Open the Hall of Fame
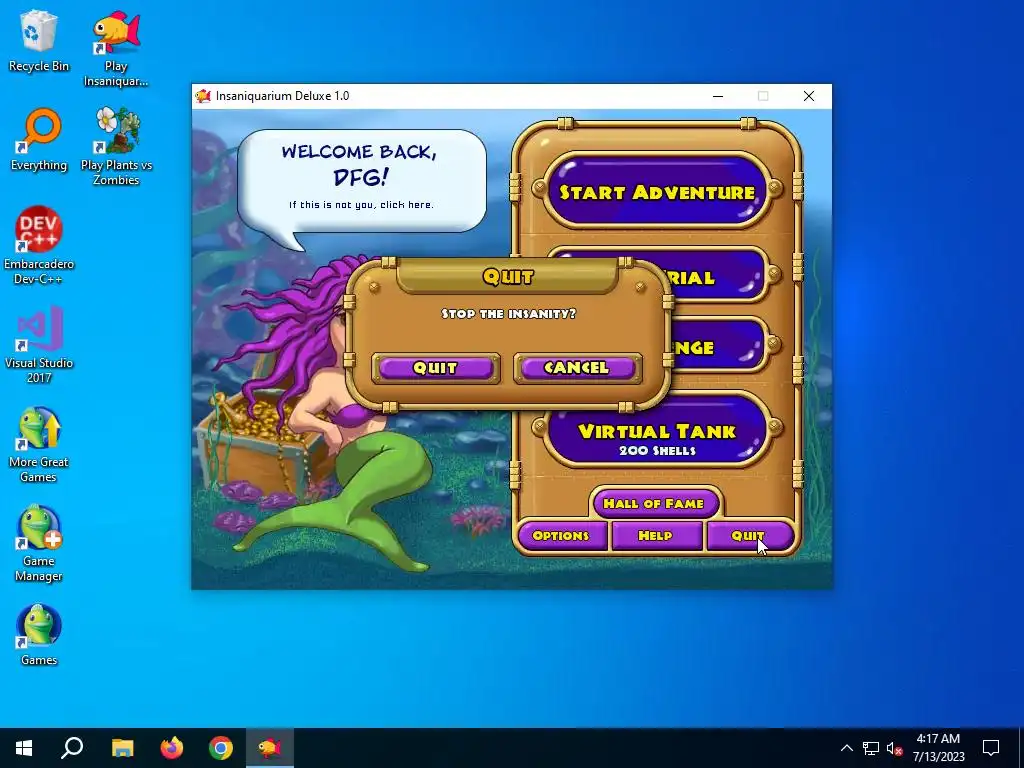1024x768 pixels. [654, 504]
